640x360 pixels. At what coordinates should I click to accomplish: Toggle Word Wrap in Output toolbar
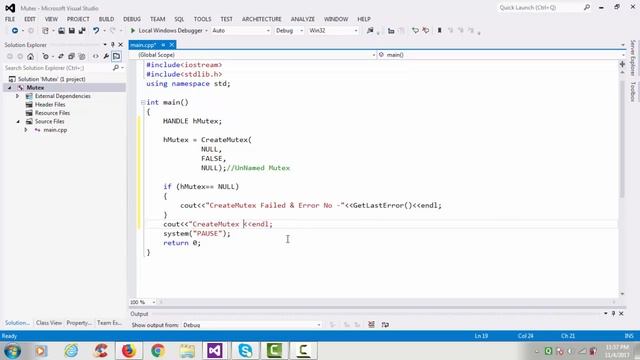[x=385, y=325]
